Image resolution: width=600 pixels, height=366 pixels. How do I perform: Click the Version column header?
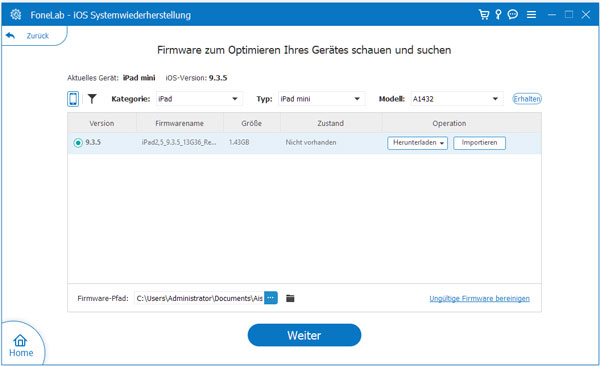pyautogui.click(x=102, y=123)
